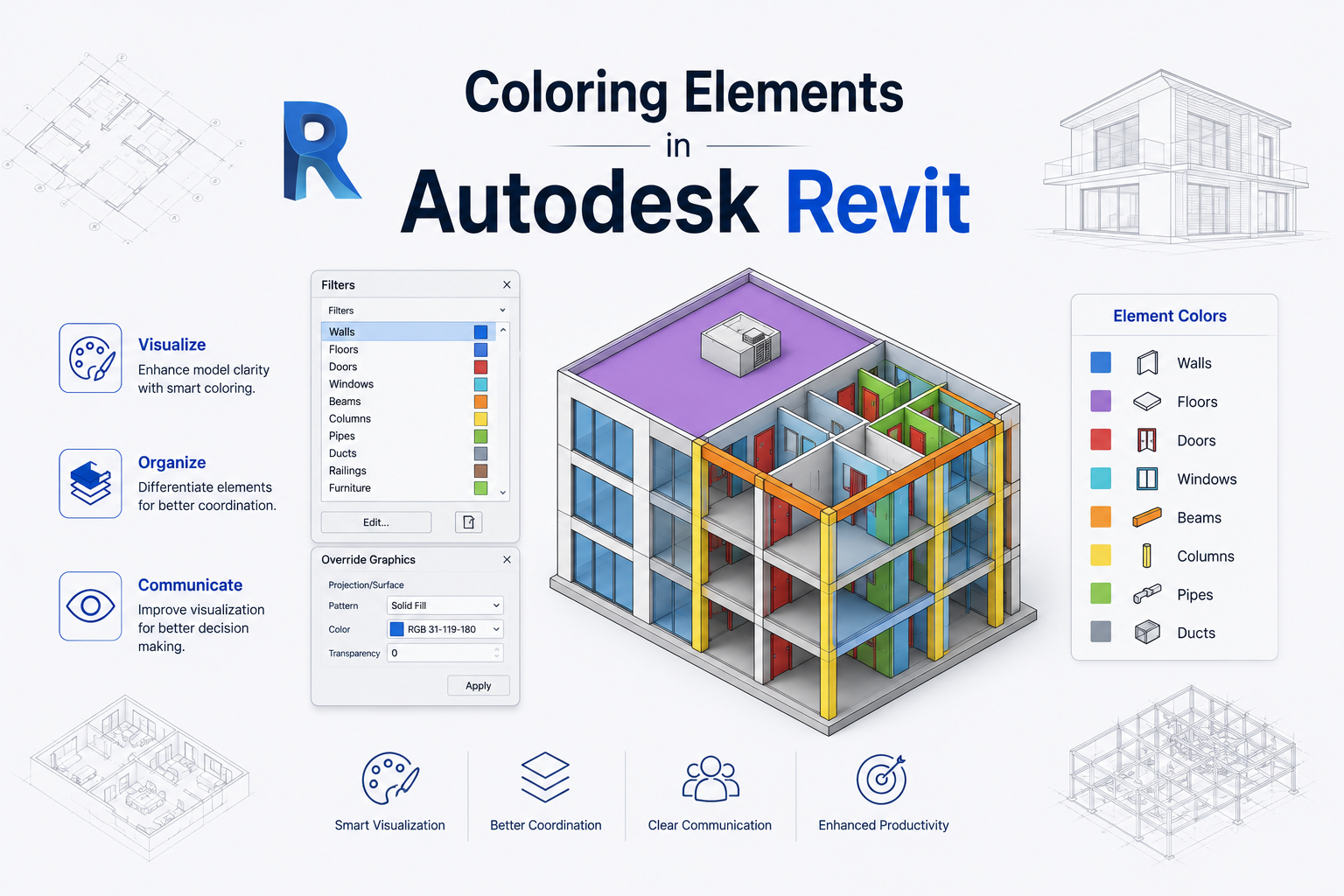Click the Revit R logo
This screenshot has width=1344, height=896.
pyautogui.click(x=321, y=150)
